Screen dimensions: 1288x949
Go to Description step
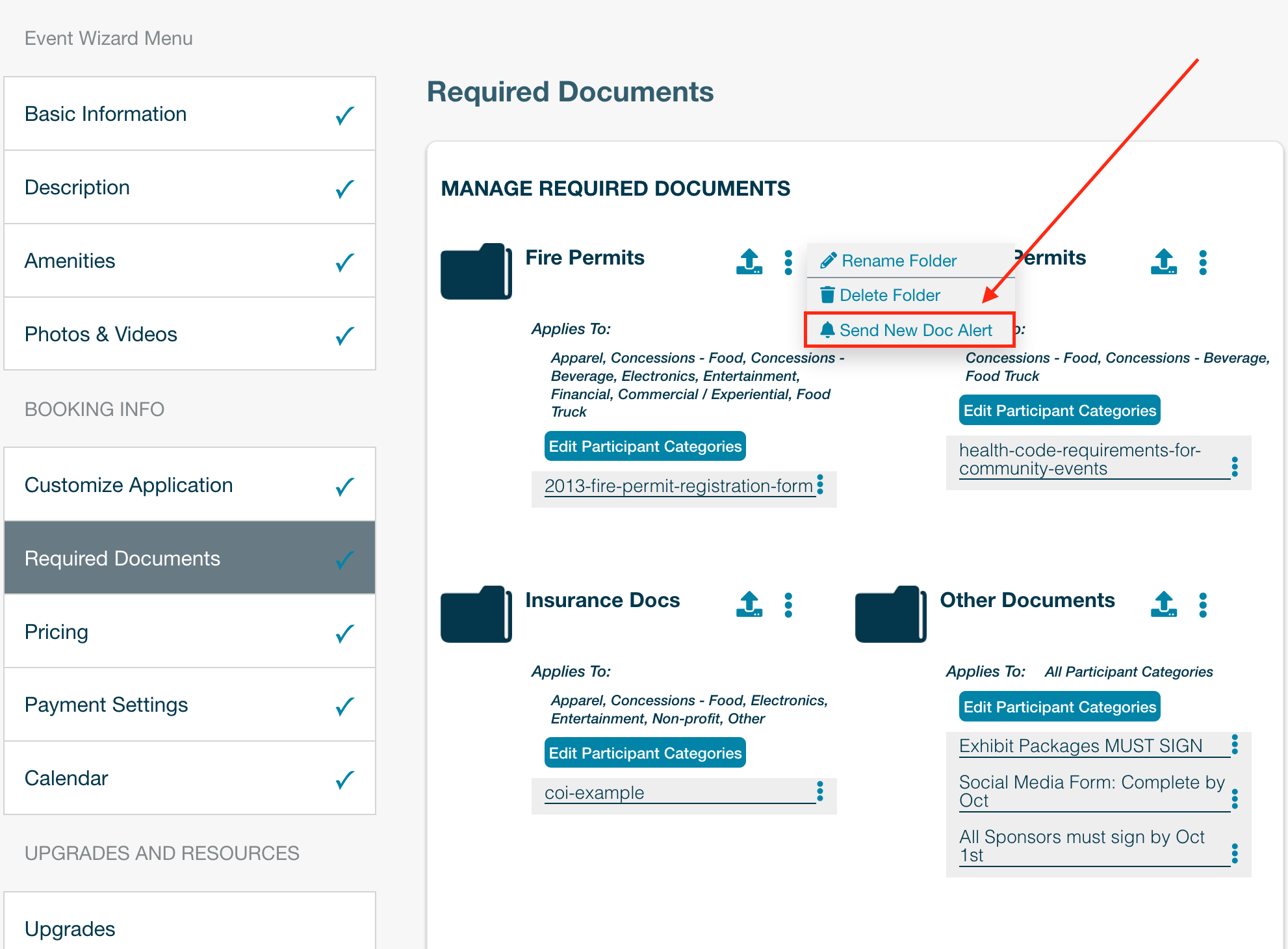click(x=190, y=187)
